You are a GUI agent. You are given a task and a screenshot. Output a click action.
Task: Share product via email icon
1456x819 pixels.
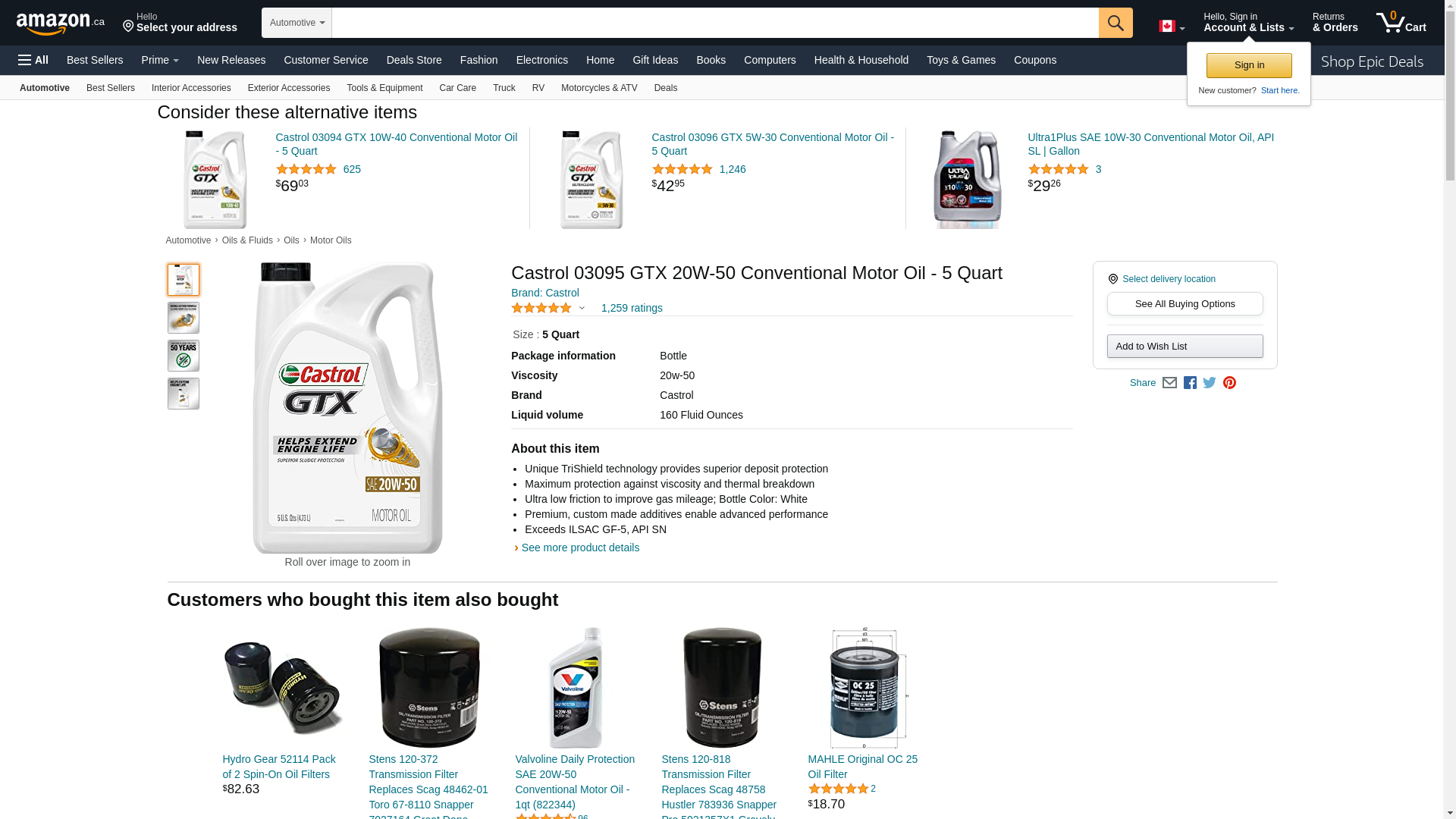1169,383
